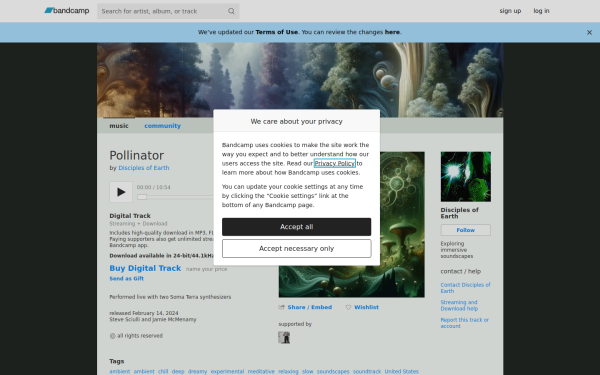Open the soundscapes tag
The height and width of the screenshot is (375, 600).
[x=333, y=372]
